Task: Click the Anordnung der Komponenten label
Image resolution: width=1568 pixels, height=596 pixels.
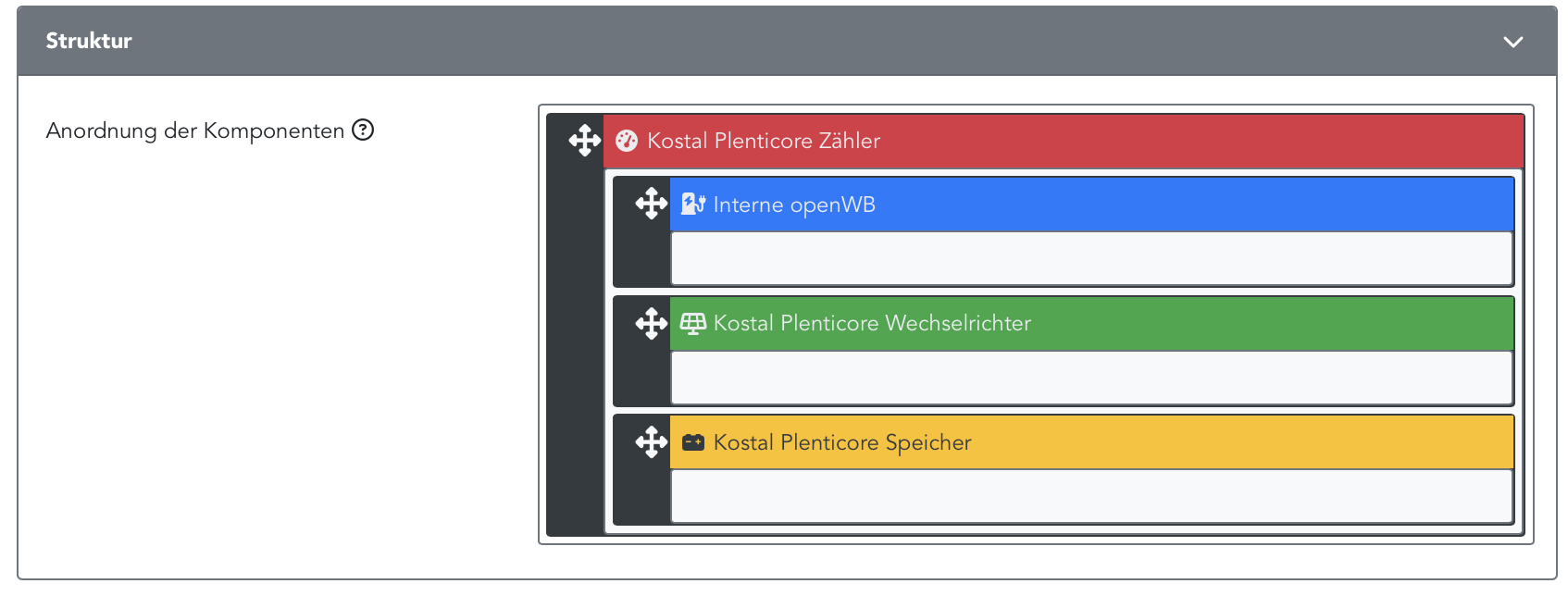Action: tap(195, 130)
